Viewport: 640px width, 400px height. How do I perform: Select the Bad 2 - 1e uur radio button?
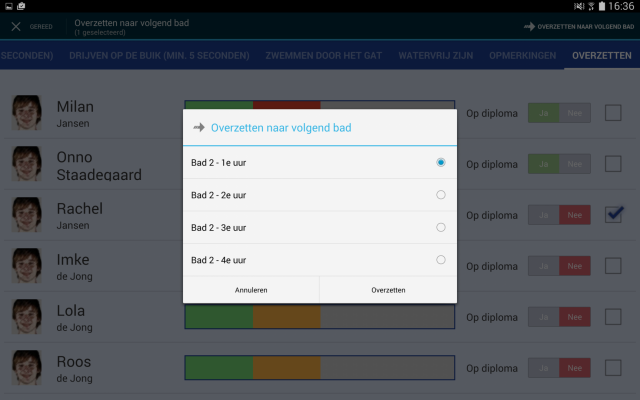point(440,162)
